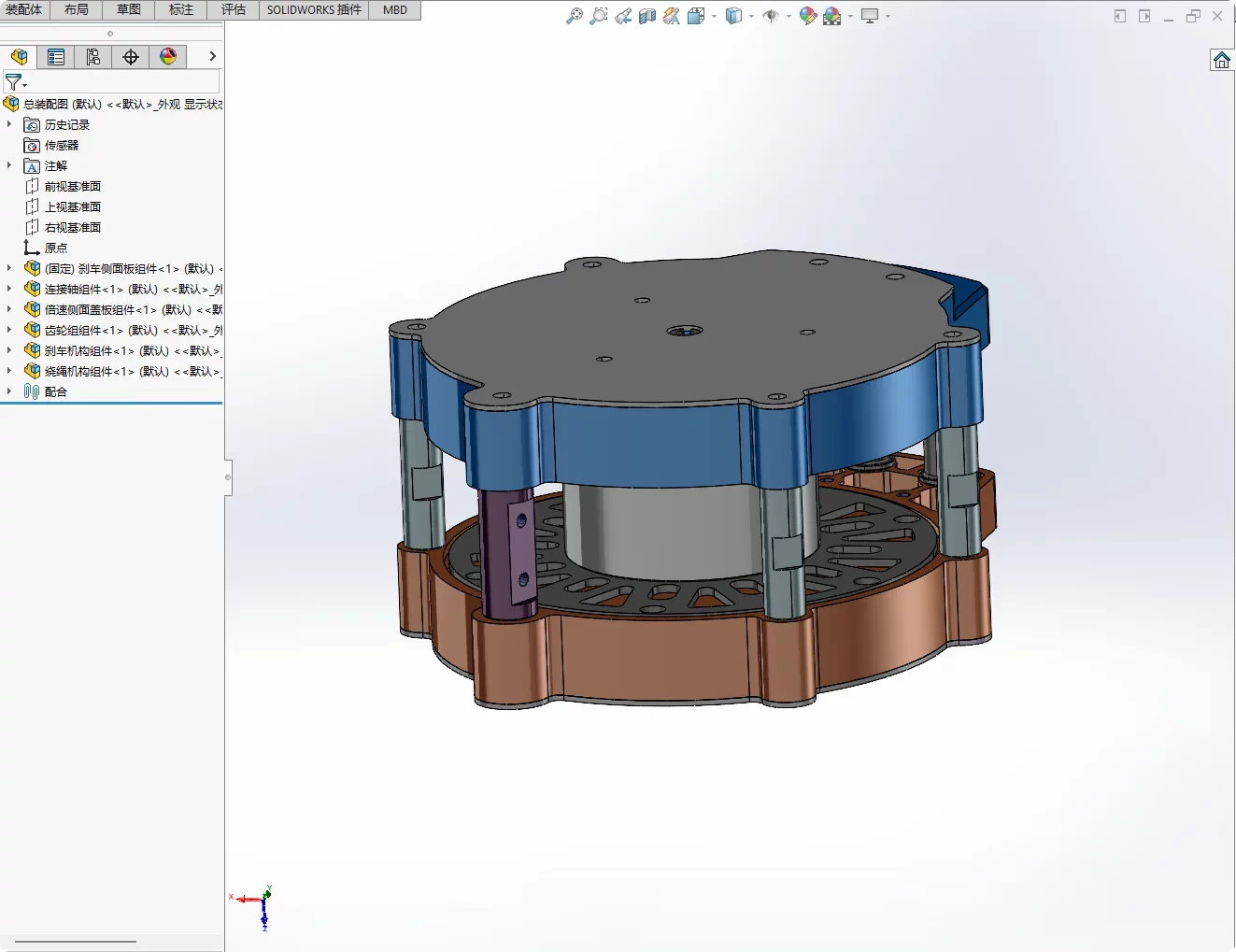The height and width of the screenshot is (952, 1236).
Task: Expand the 配合 mates folder
Action: coord(9,391)
